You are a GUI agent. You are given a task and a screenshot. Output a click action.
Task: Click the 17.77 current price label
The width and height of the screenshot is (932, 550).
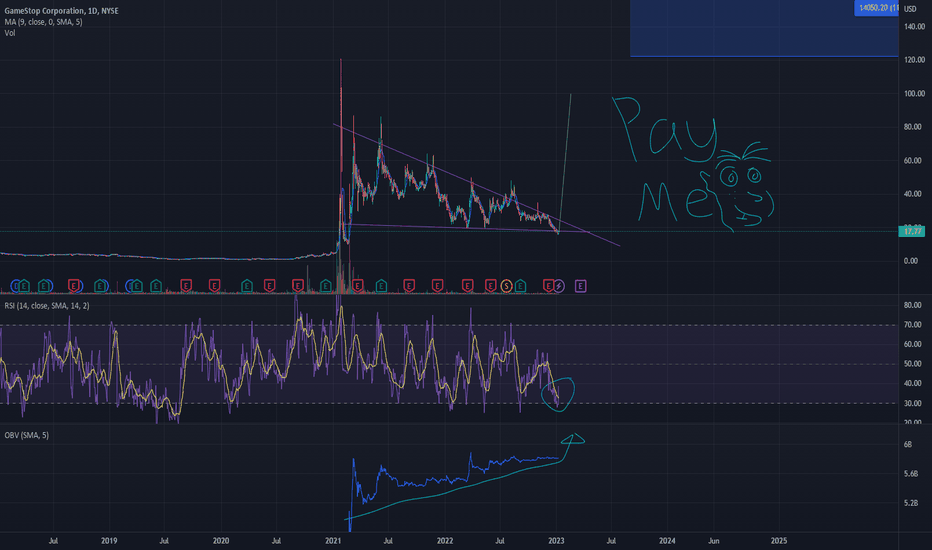pyautogui.click(x=912, y=231)
